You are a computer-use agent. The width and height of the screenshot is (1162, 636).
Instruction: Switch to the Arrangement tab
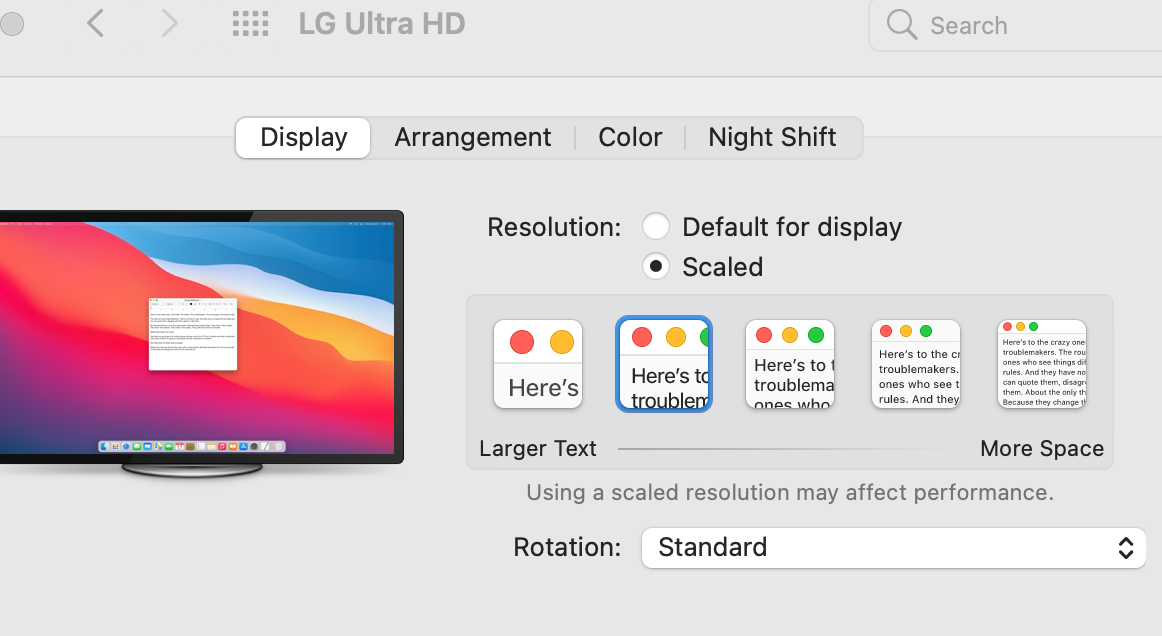point(473,138)
